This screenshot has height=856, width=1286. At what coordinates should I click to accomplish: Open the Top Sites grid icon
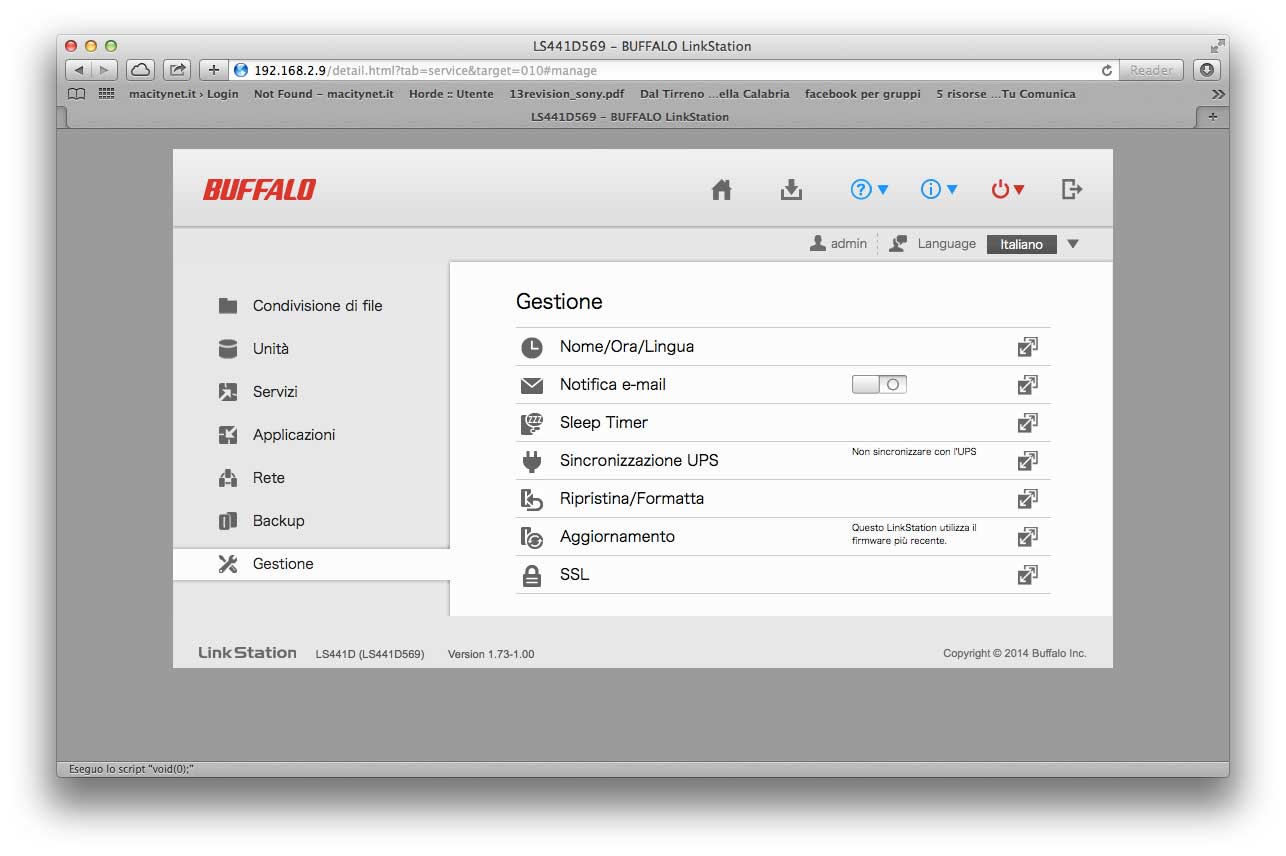coord(106,94)
